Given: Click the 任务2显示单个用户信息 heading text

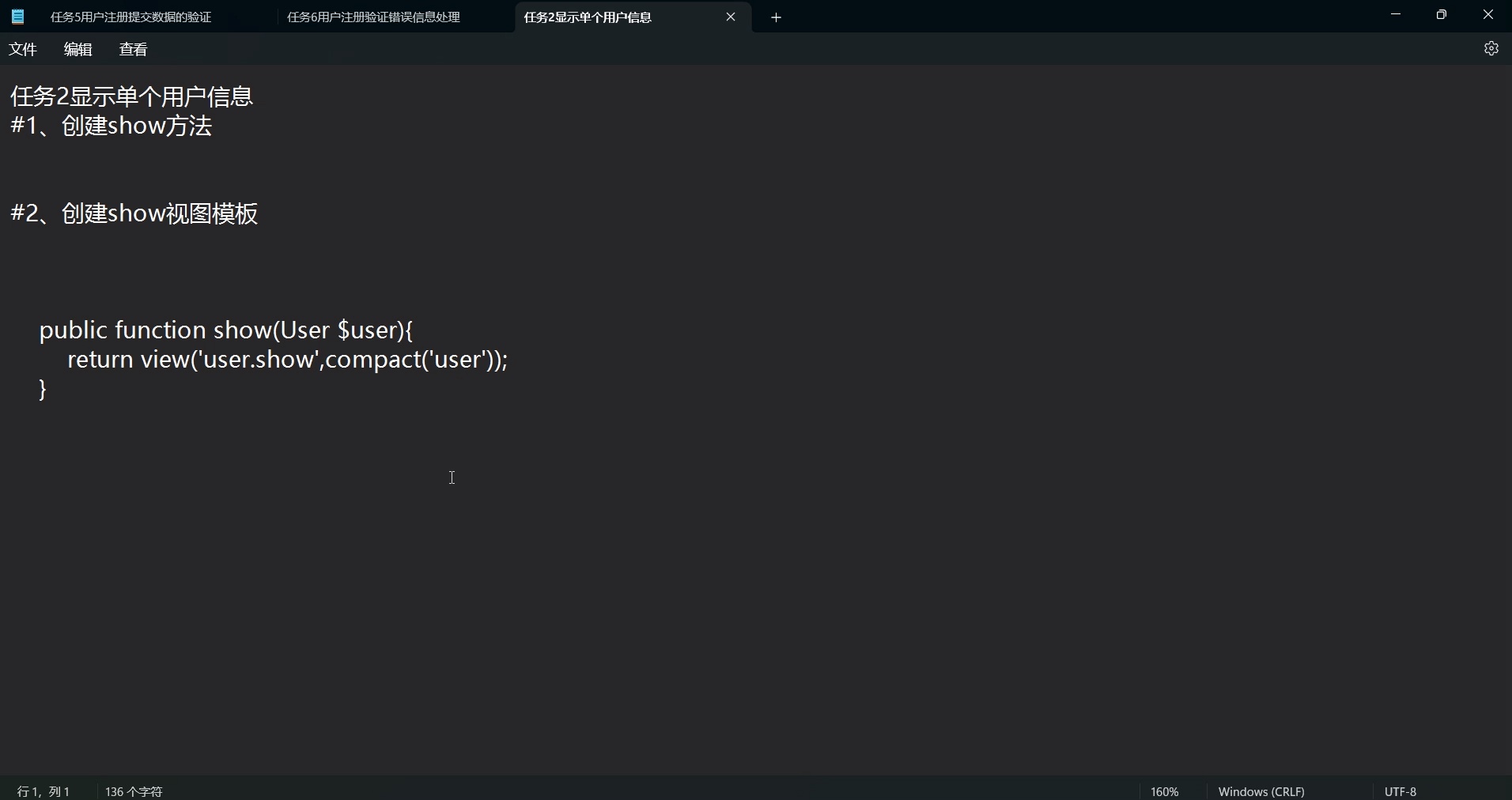Looking at the screenshot, I should coord(131,95).
